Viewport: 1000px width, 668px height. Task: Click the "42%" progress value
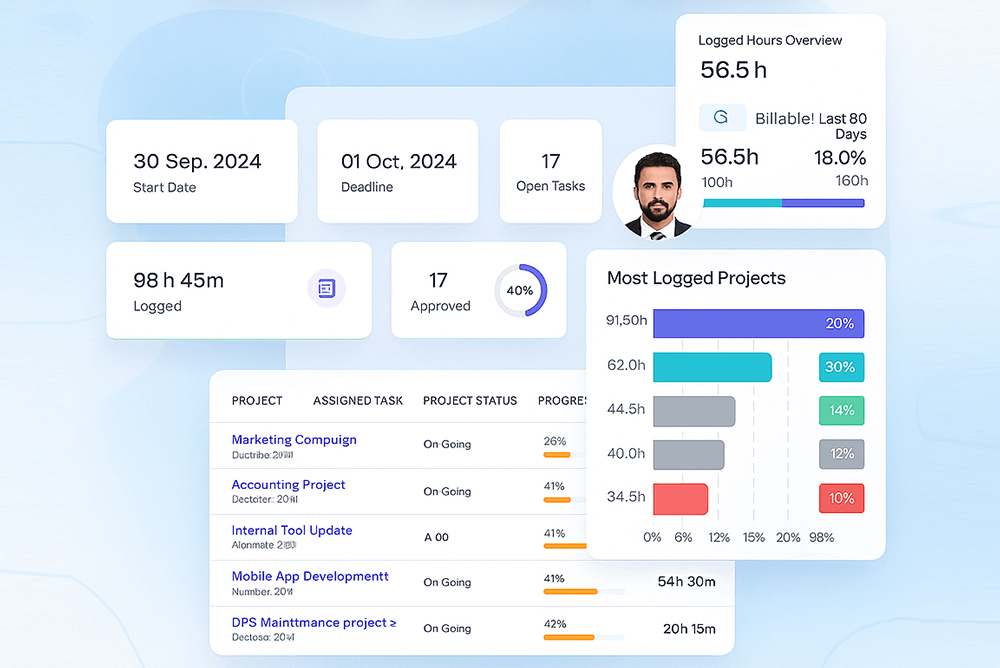pyautogui.click(x=555, y=624)
